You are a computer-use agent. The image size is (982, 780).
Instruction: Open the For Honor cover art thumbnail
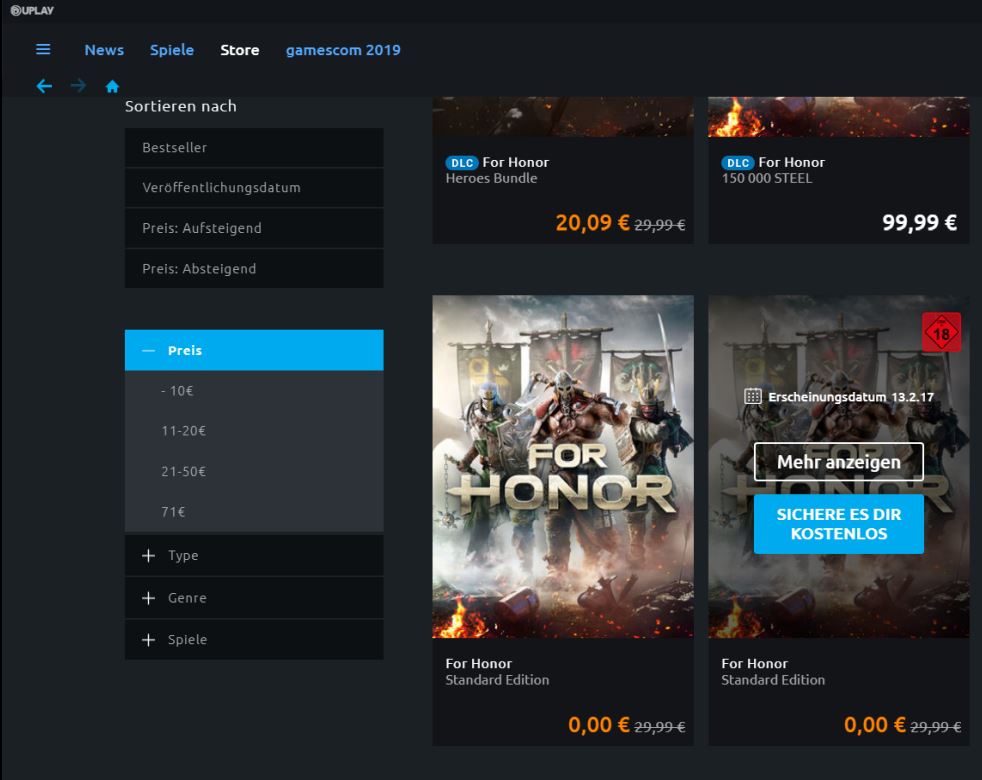coord(563,467)
